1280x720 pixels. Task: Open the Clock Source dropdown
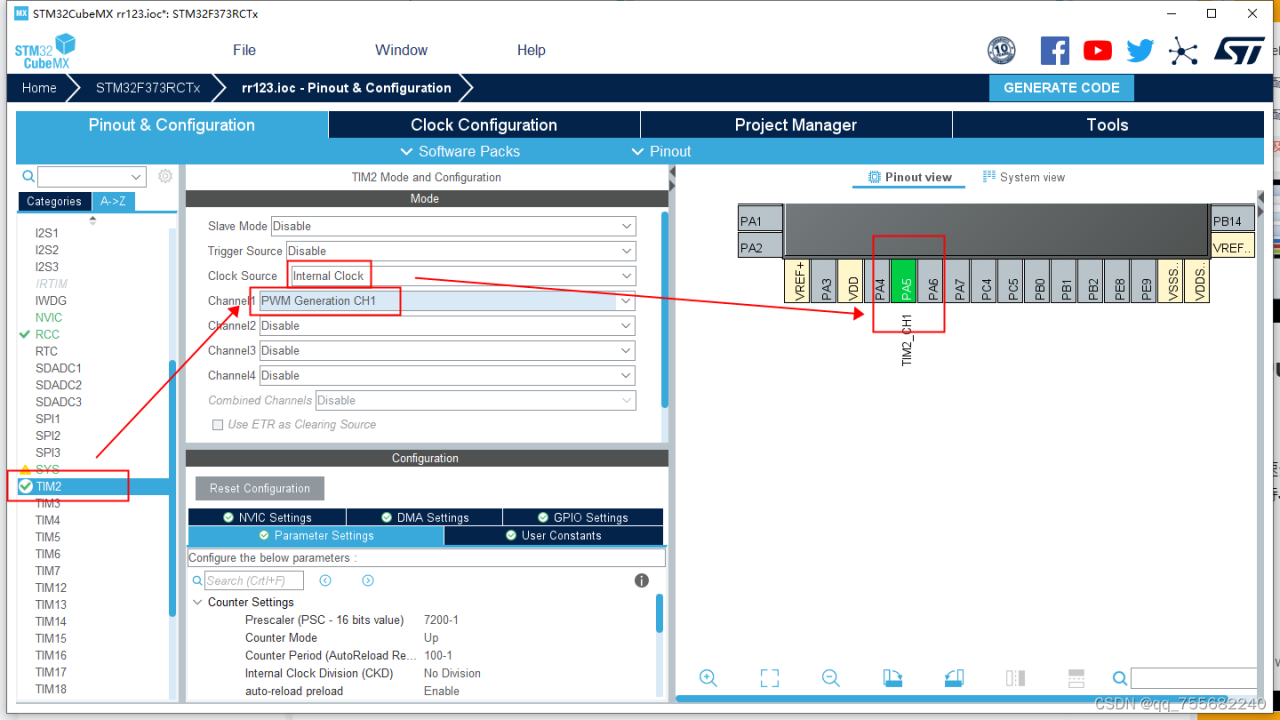(462, 276)
